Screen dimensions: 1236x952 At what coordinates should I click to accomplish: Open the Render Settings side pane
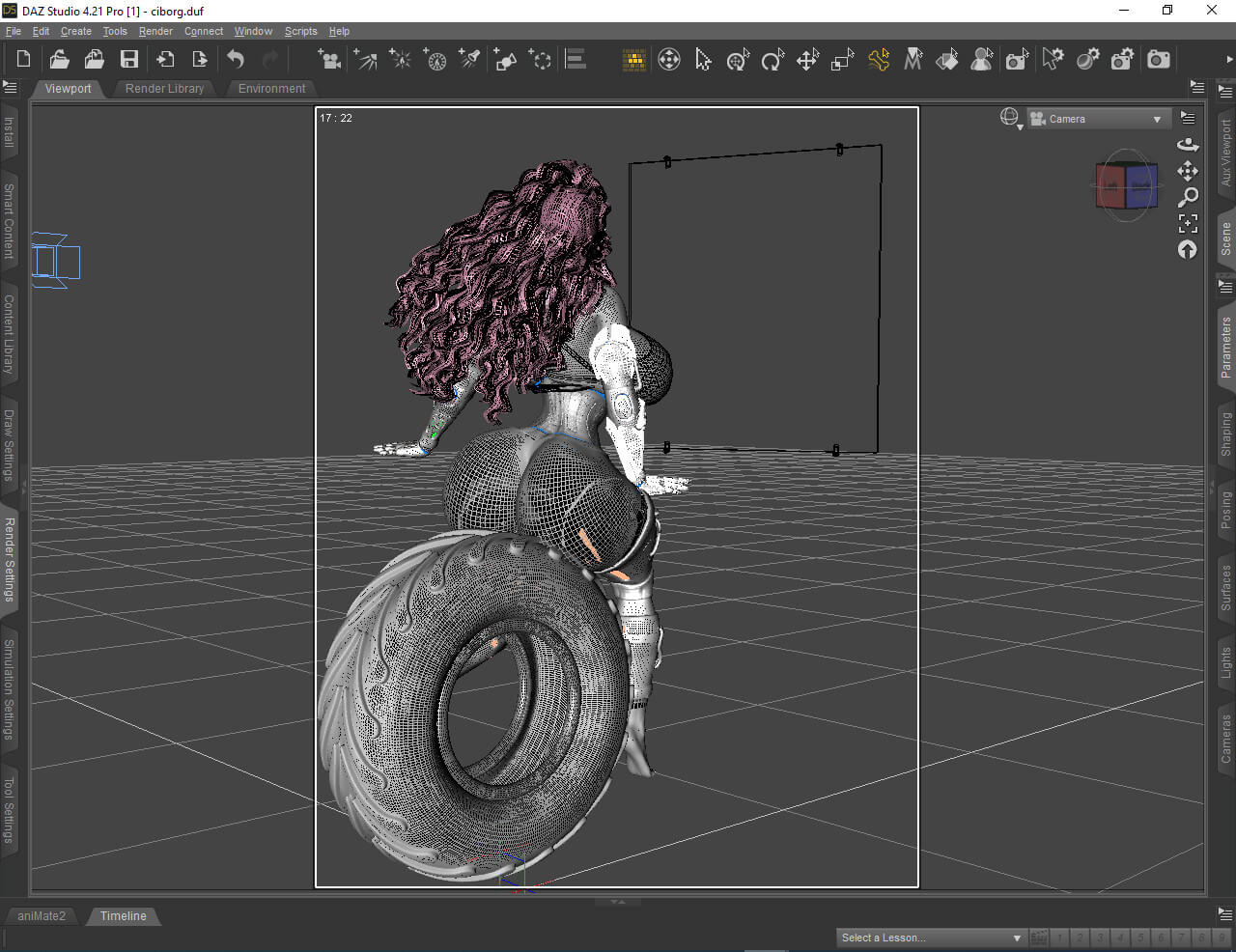(9, 559)
